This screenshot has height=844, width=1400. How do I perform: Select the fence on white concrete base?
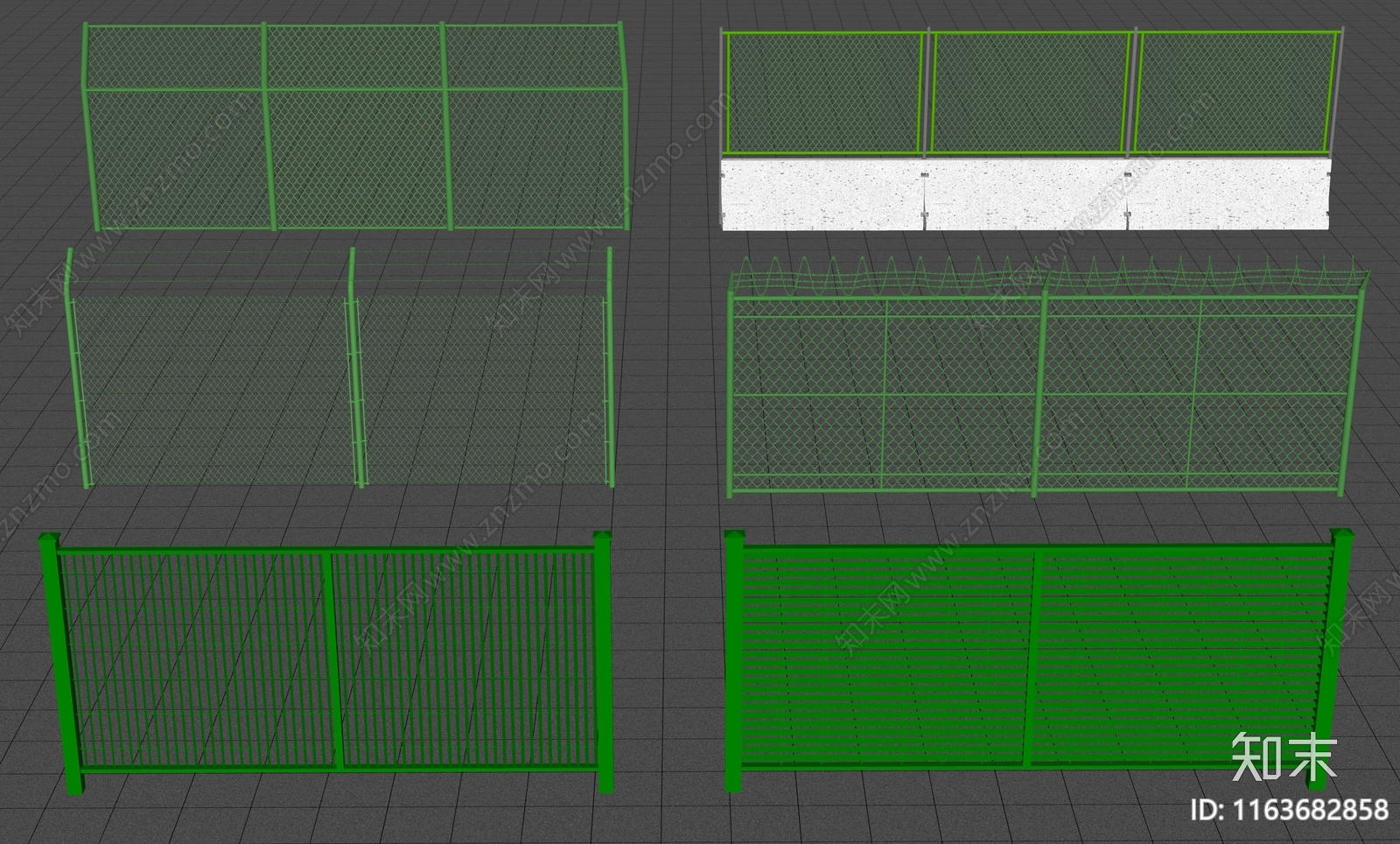(1031, 130)
